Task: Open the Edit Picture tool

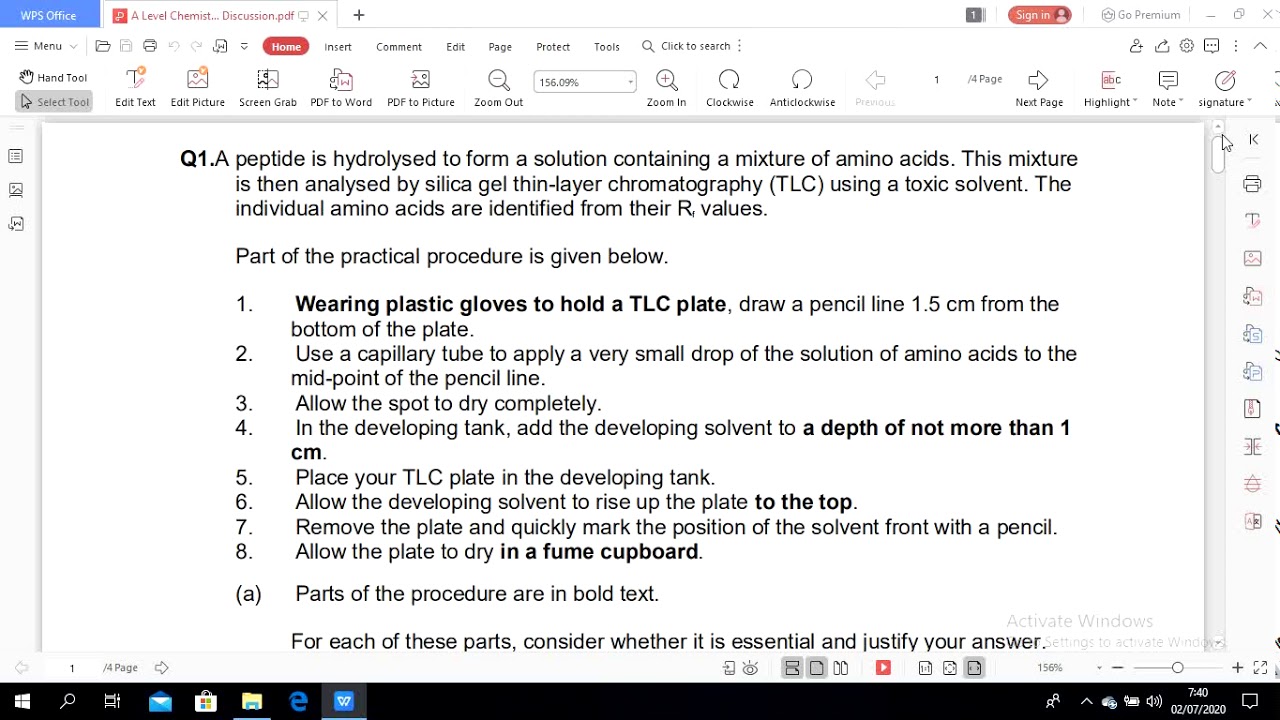Action: 198,88
